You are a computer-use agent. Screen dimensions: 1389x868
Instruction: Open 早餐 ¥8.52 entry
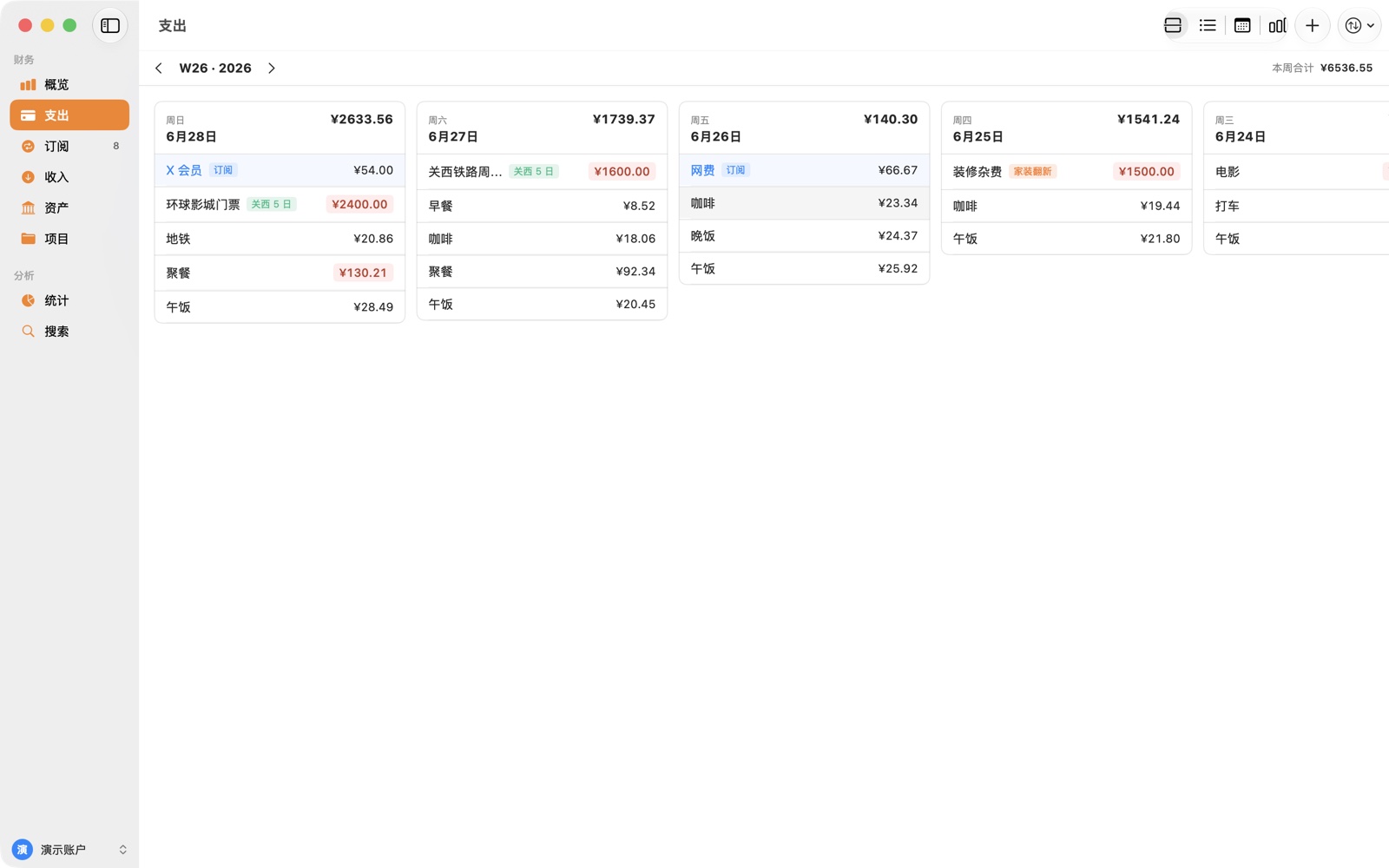click(542, 206)
